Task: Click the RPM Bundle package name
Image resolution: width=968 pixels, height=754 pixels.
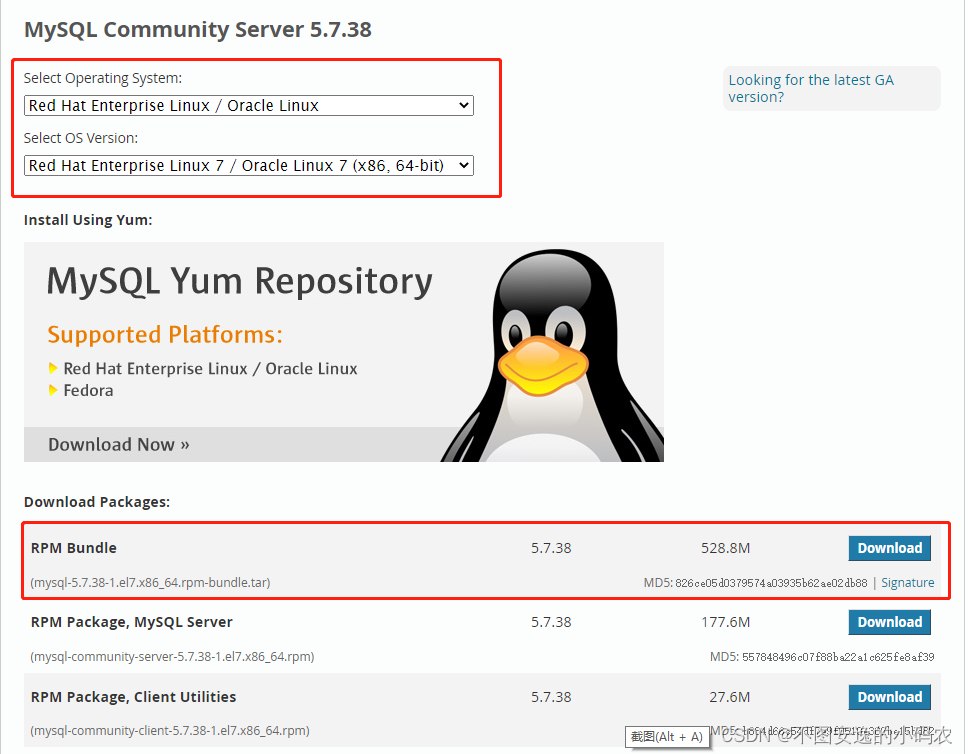Action: (73, 548)
